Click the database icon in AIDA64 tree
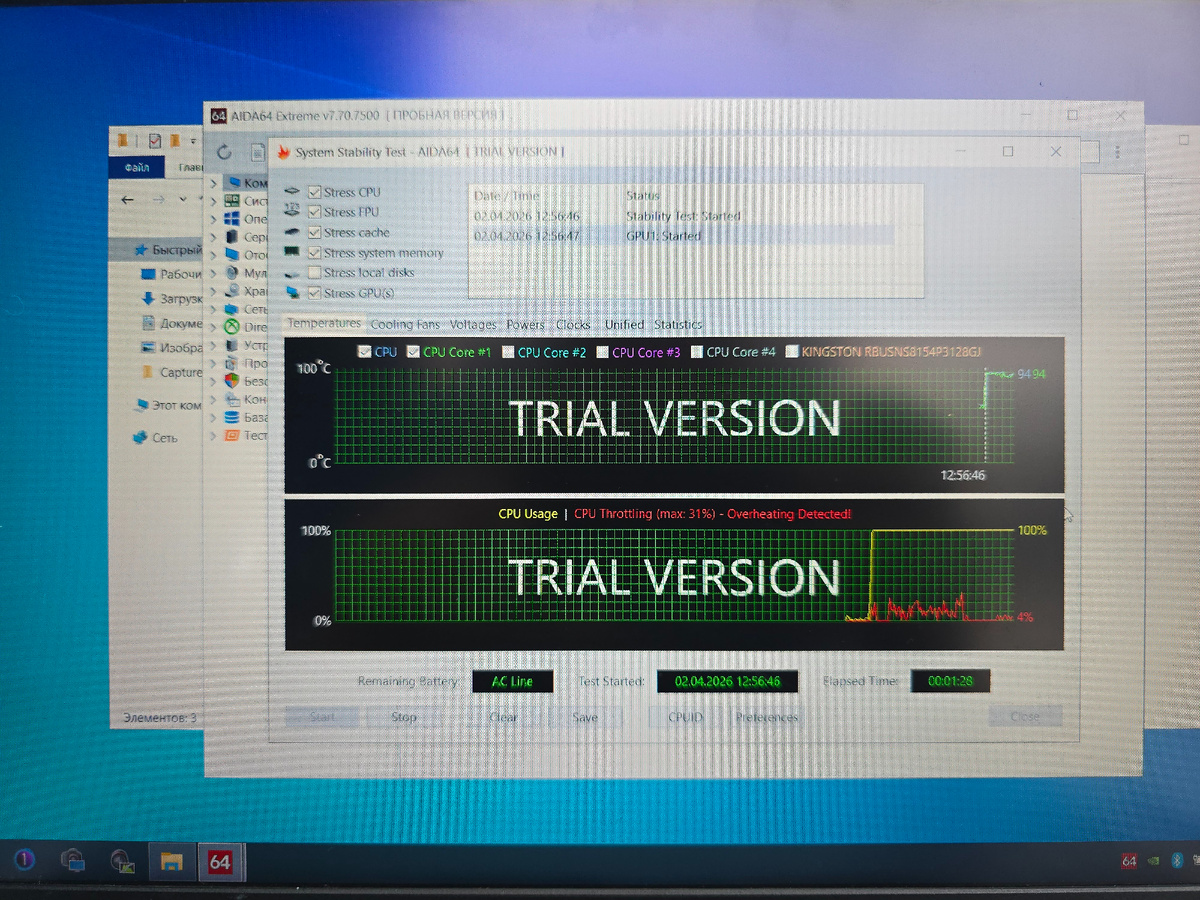1200x900 pixels. (x=232, y=417)
